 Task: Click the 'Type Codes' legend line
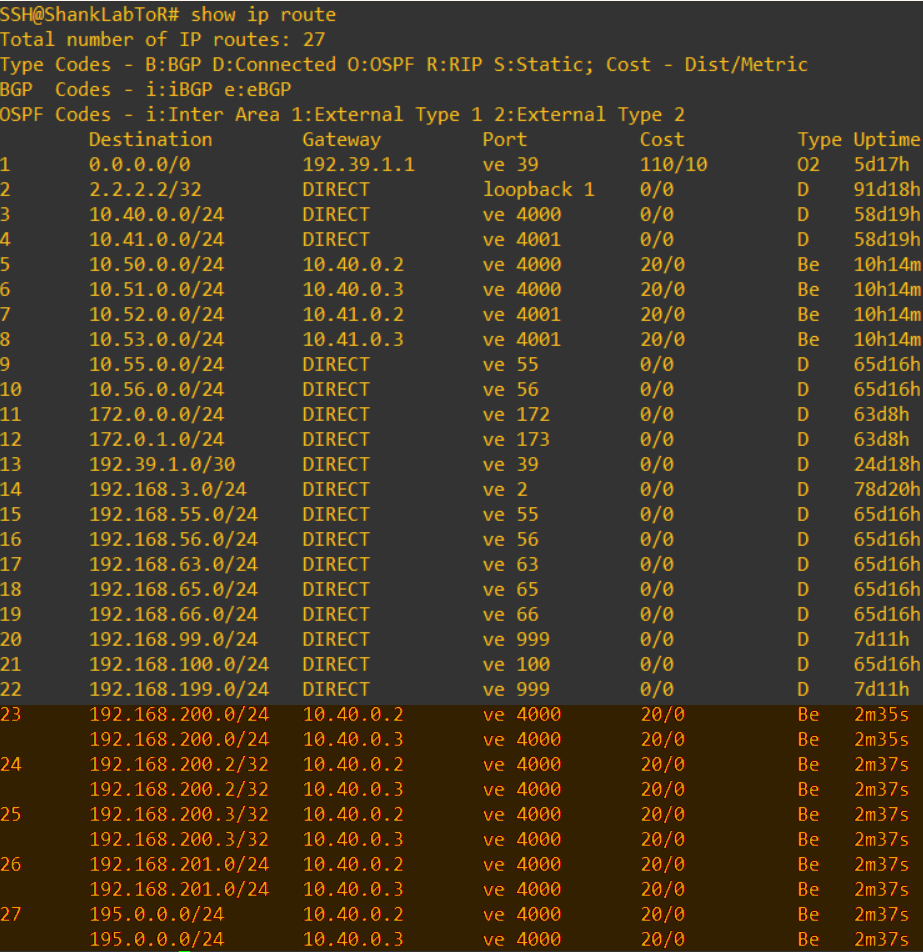coord(404,64)
